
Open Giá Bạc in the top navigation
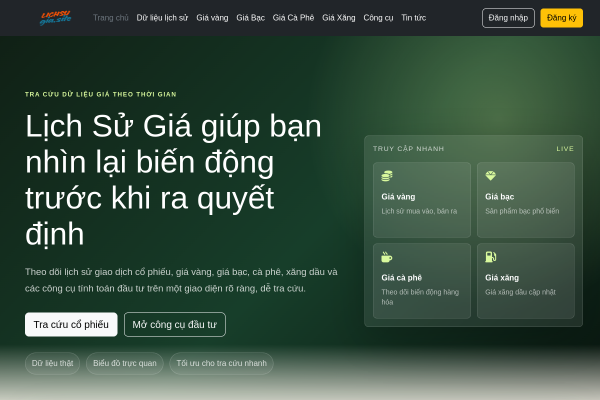[251, 18]
